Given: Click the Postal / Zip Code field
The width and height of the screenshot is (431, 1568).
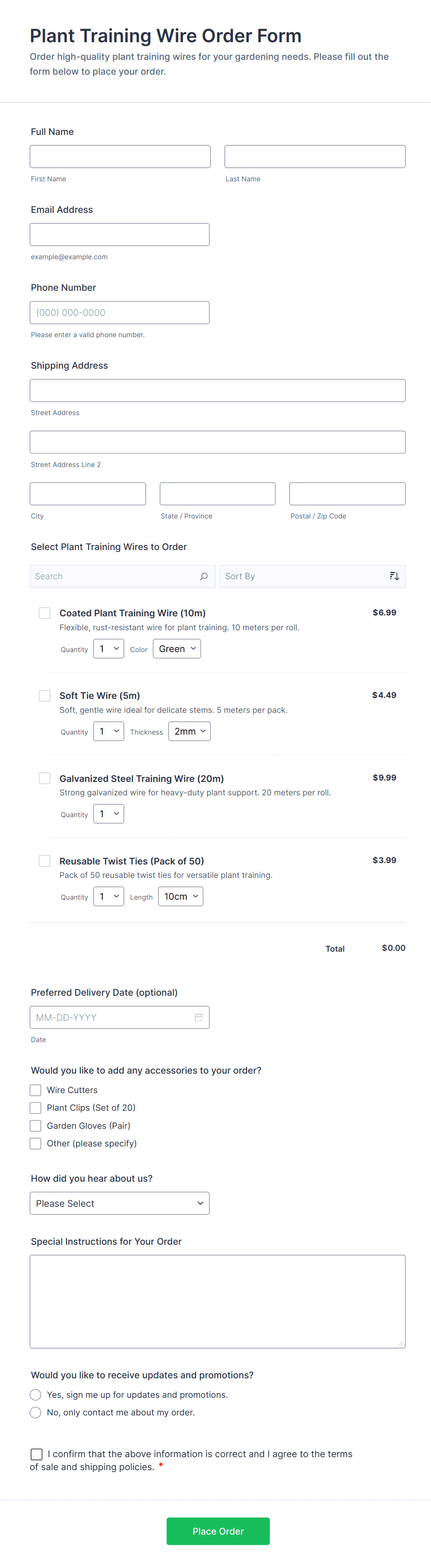Looking at the screenshot, I should (x=347, y=493).
